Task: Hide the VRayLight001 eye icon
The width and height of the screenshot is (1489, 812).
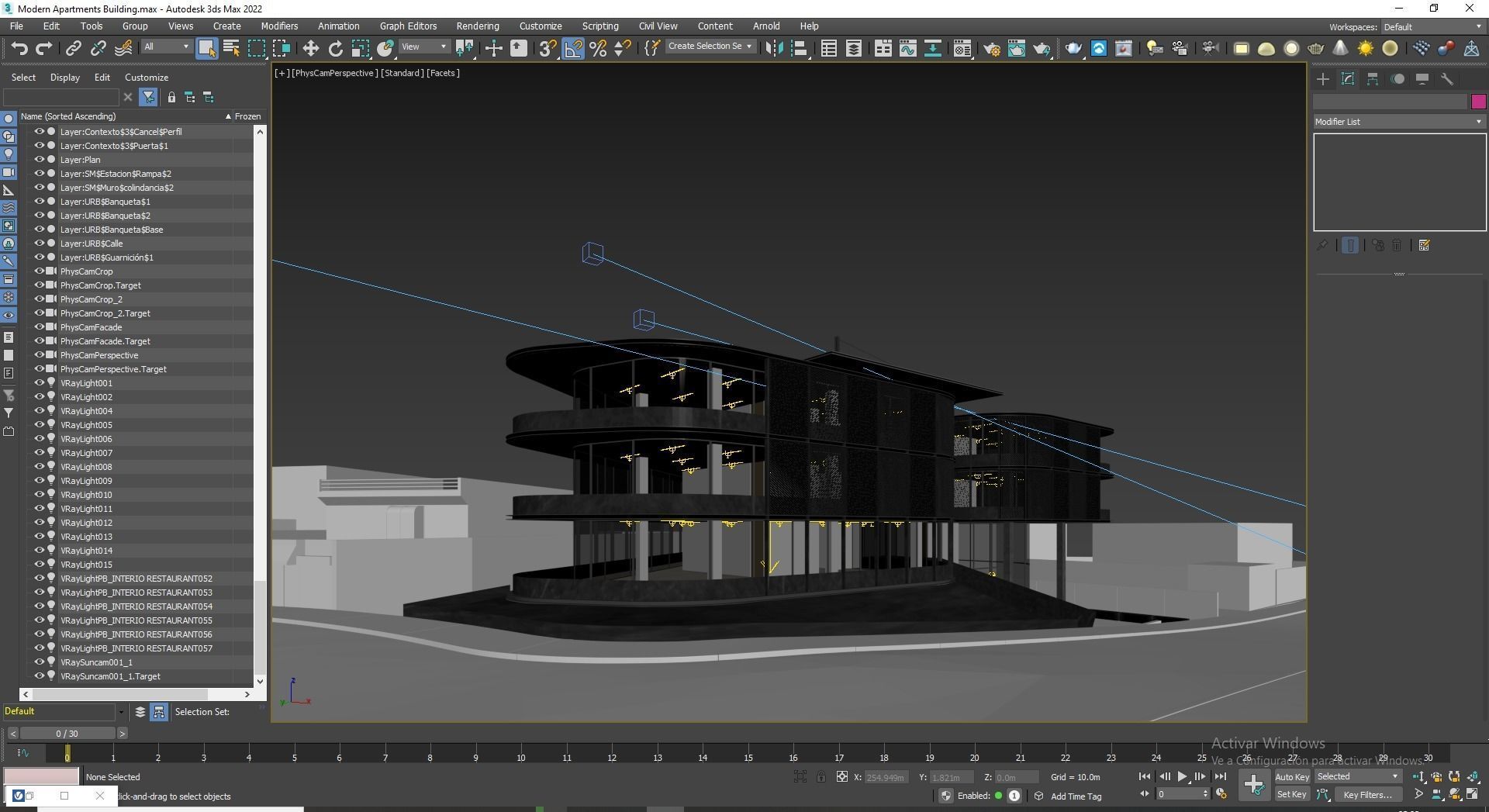Action: click(x=39, y=383)
